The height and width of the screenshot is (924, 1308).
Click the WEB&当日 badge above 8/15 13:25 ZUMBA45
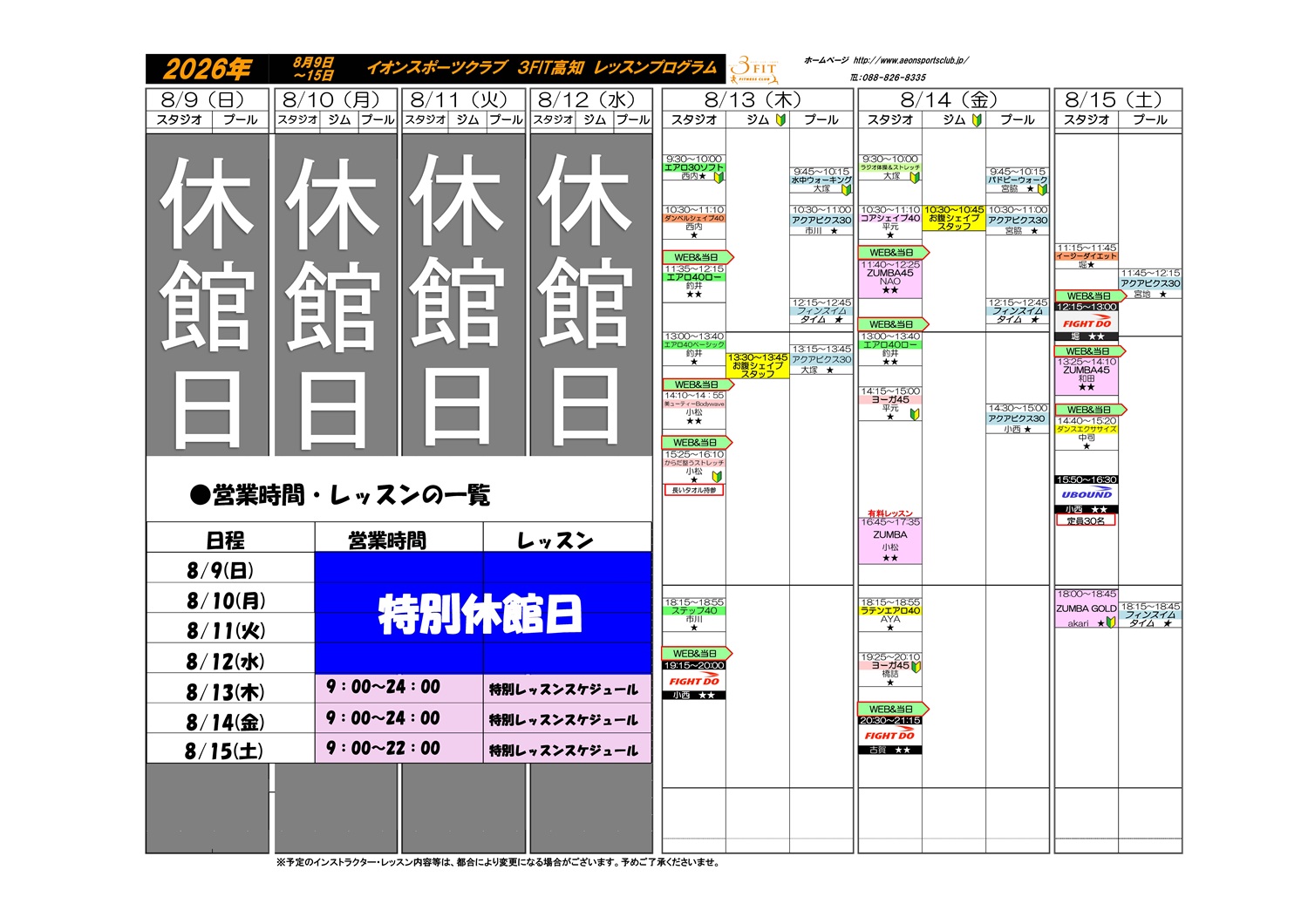click(x=1091, y=351)
